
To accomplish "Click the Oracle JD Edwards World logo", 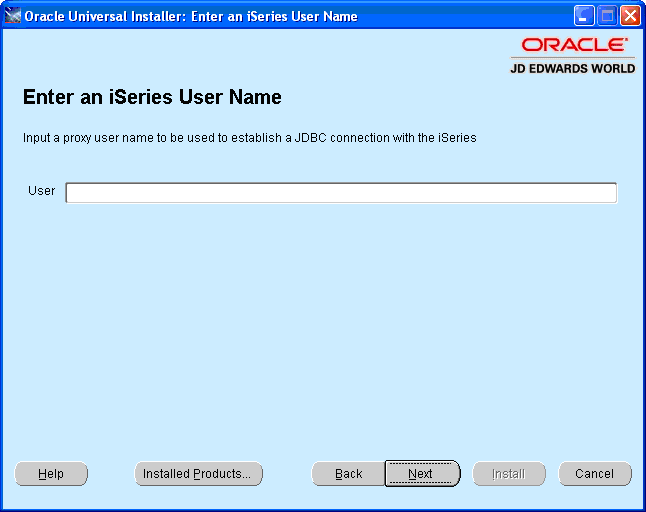I will [x=573, y=56].
